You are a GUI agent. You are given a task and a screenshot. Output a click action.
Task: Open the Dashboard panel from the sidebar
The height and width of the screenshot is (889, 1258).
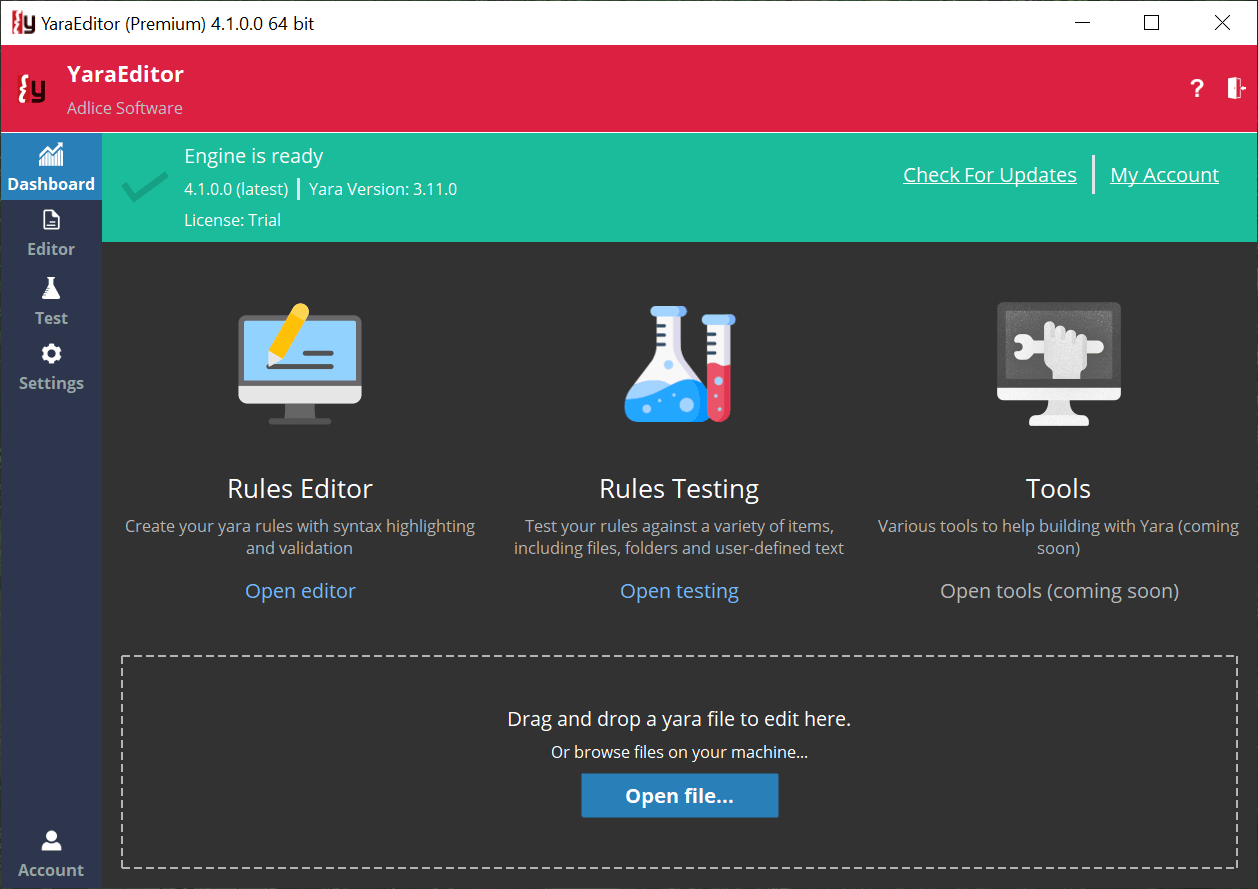pos(51,168)
